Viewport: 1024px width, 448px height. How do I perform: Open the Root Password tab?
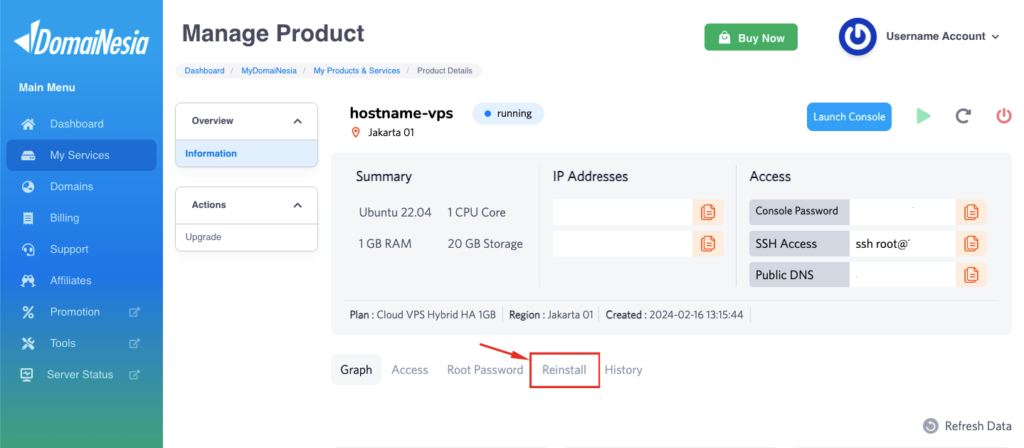[x=485, y=370]
